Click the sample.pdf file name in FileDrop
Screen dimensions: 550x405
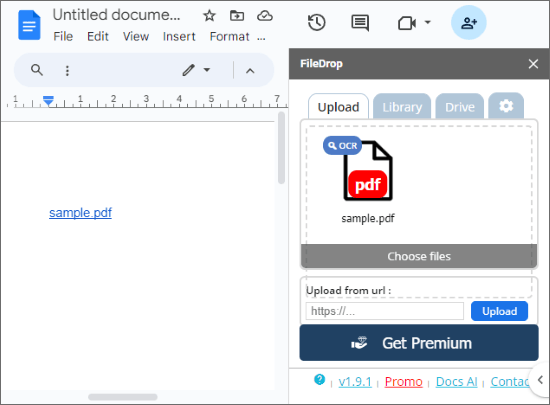pyautogui.click(x=368, y=218)
